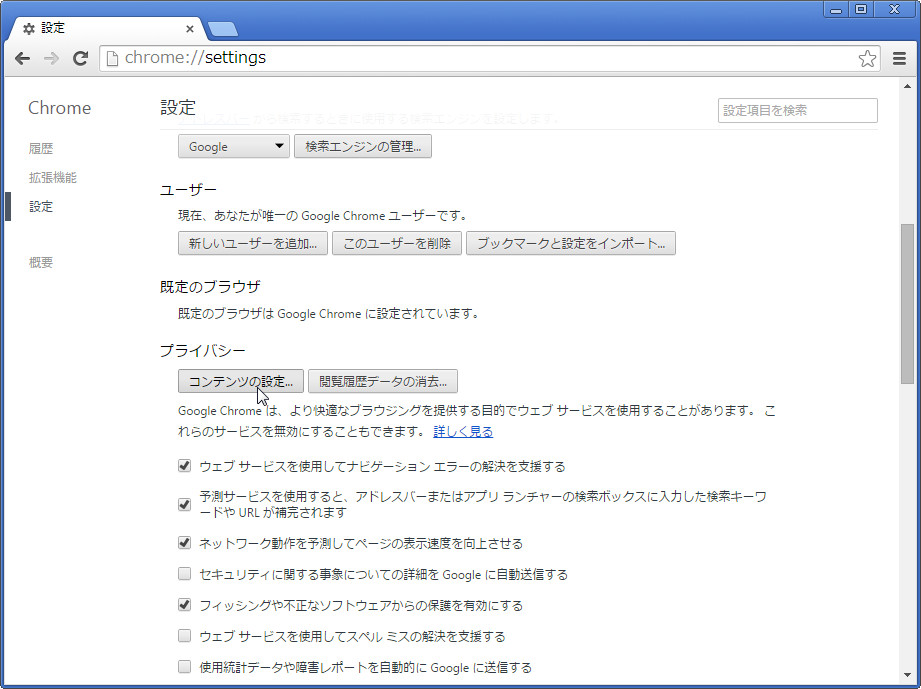
Task: Click the scrollbar up arrow
Action: [907, 86]
